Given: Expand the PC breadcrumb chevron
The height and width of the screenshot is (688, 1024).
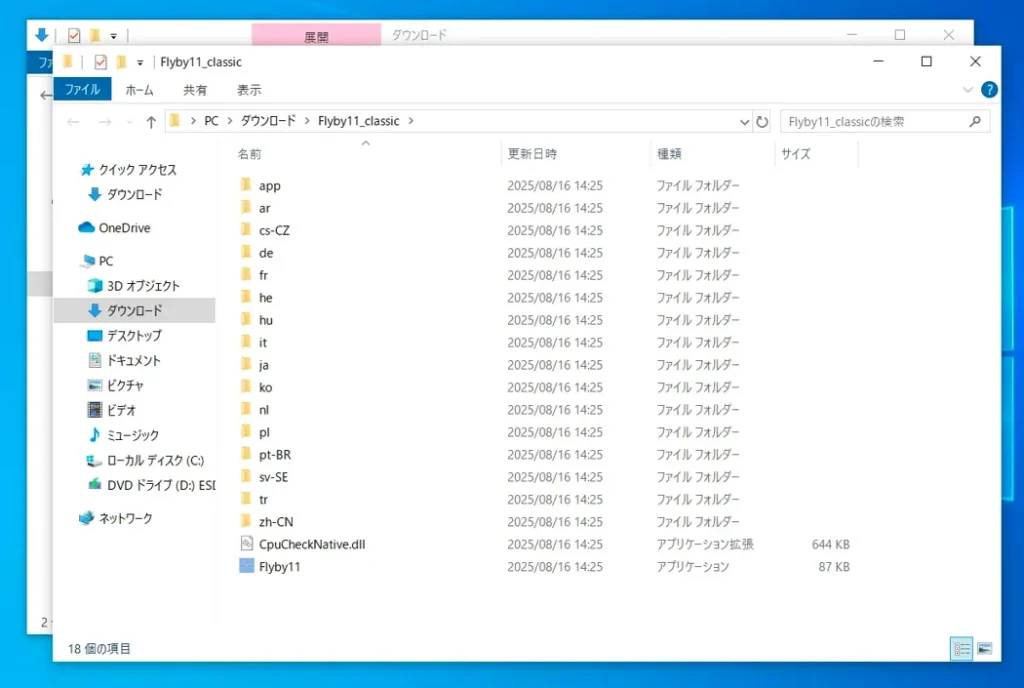Looking at the screenshot, I should click(229, 121).
